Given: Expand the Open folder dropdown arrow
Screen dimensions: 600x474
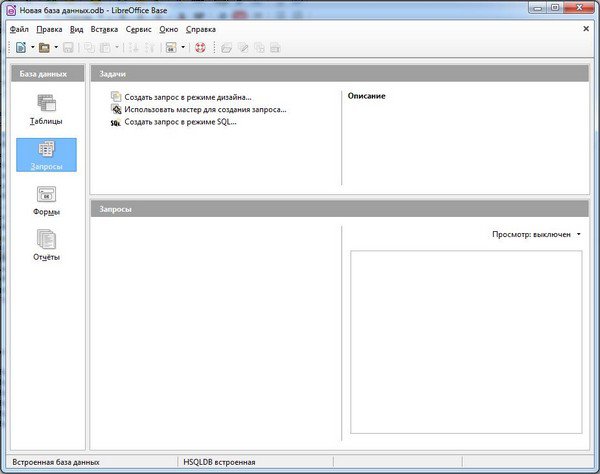Looking at the screenshot, I should coord(56,47).
